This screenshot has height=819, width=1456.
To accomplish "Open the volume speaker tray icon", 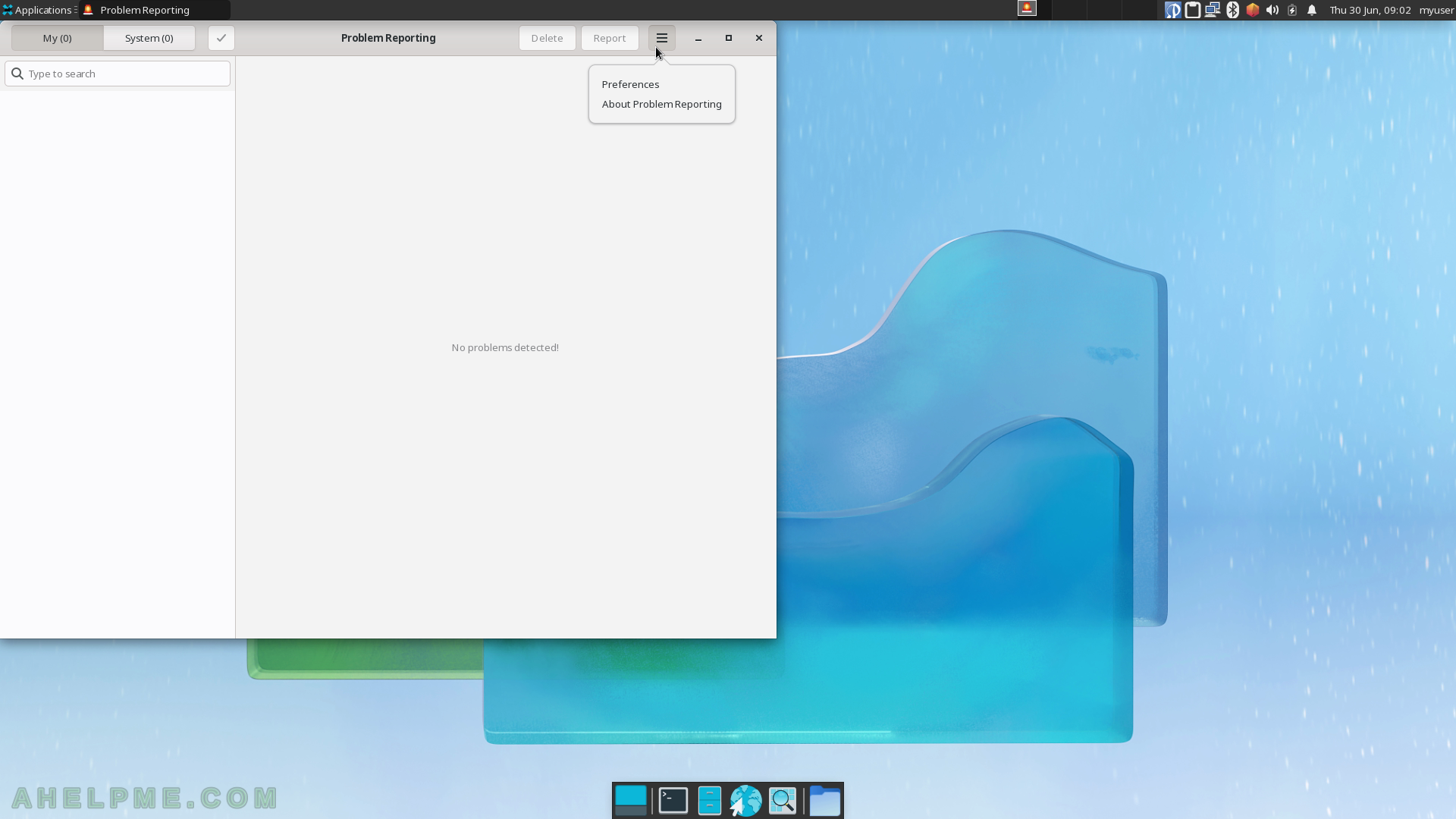I will click(1272, 10).
